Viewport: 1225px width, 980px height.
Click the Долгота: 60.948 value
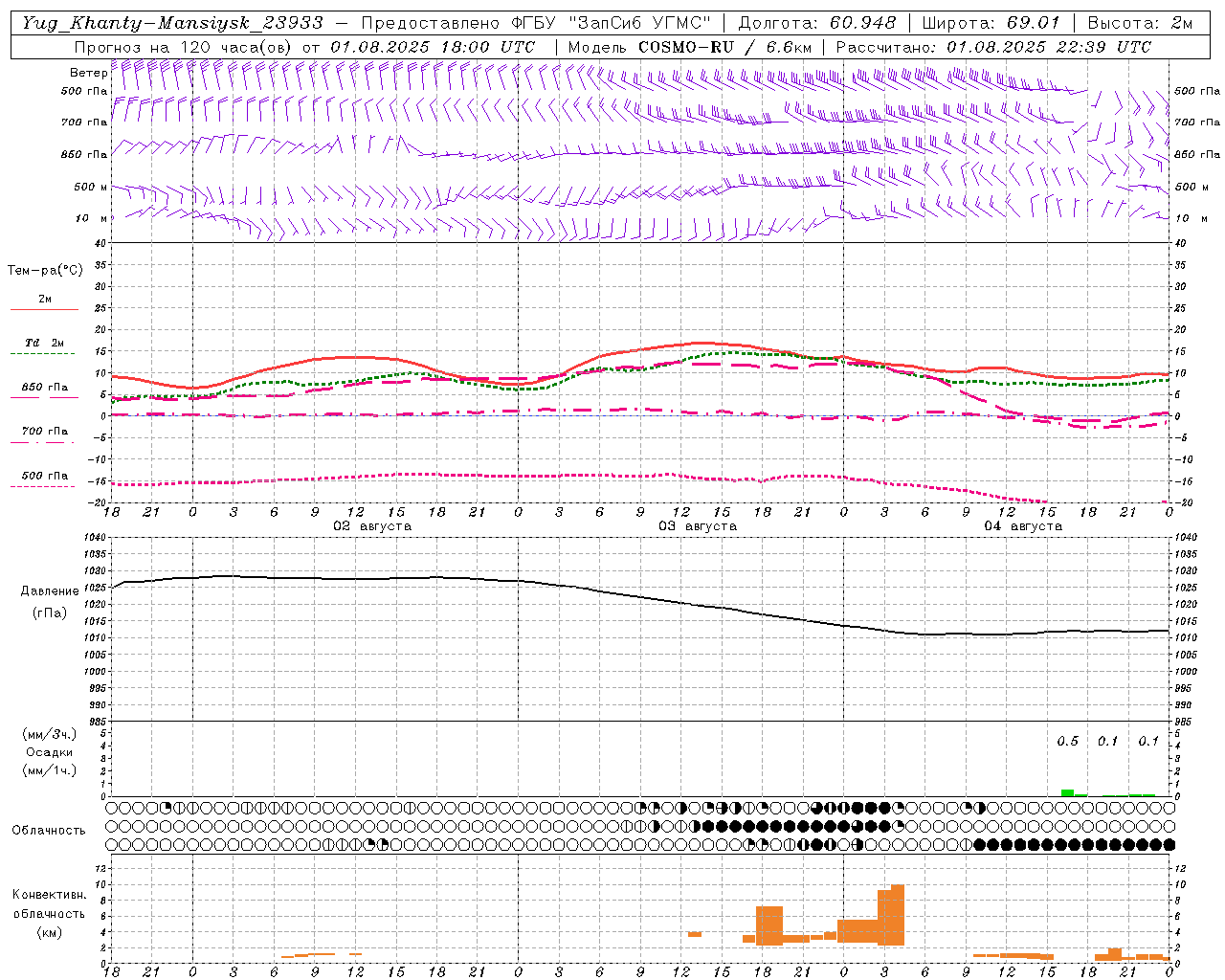(x=817, y=23)
